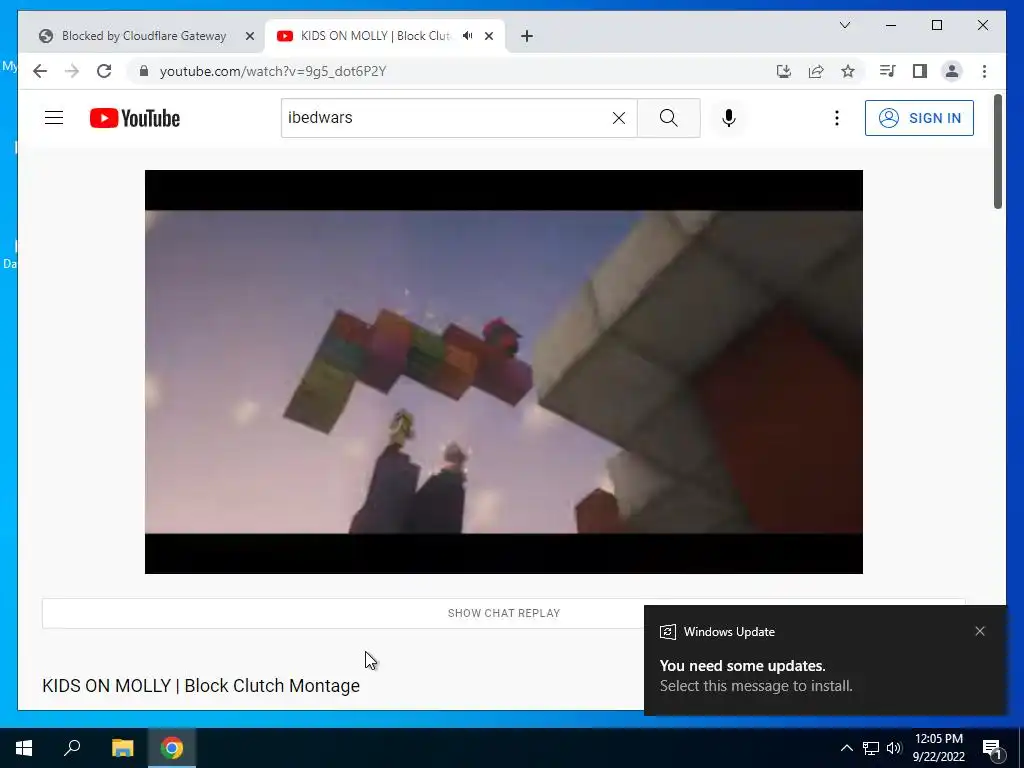Viewport: 1024px width, 768px height.
Task: Dismiss the Windows Update notification
Action: [980, 631]
